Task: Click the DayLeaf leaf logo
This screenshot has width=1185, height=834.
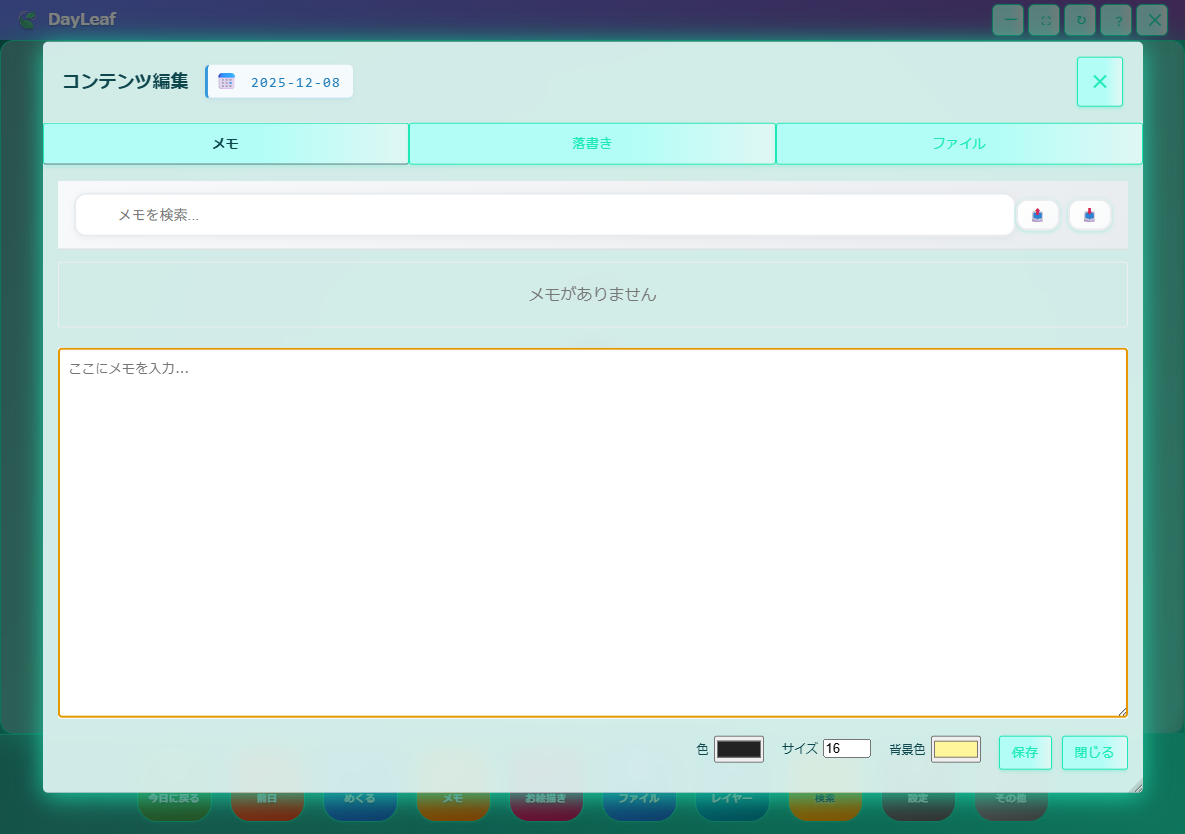Action: (x=27, y=19)
